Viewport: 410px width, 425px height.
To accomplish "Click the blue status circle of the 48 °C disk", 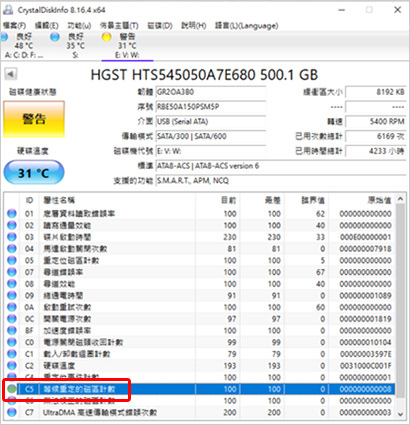I will click(4, 37).
